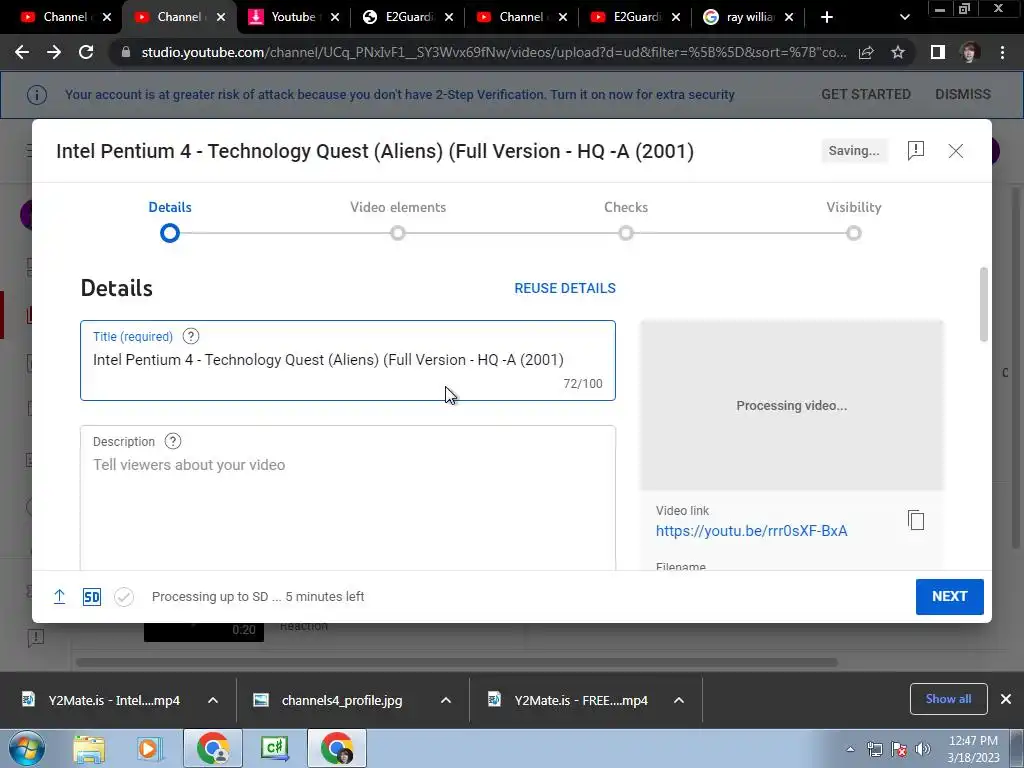
Task: Click into the Title text field
Action: coord(348,360)
